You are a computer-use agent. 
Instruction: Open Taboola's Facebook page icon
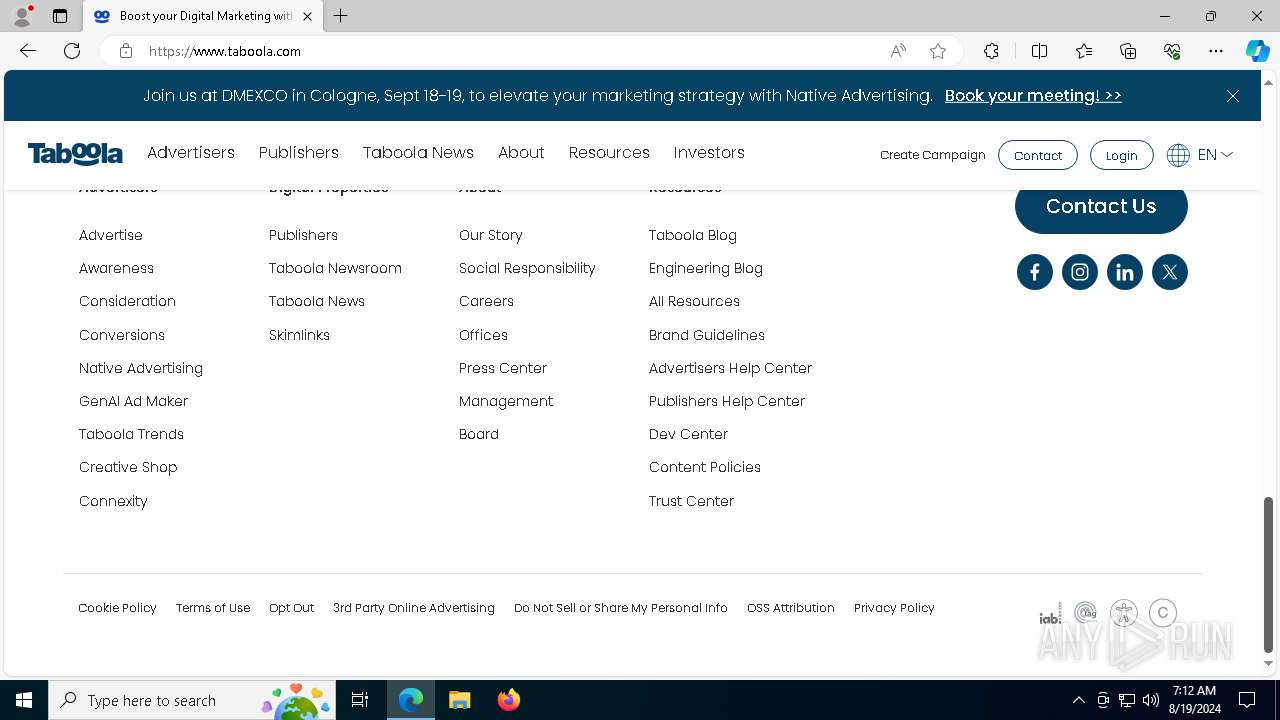pyautogui.click(x=1034, y=272)
